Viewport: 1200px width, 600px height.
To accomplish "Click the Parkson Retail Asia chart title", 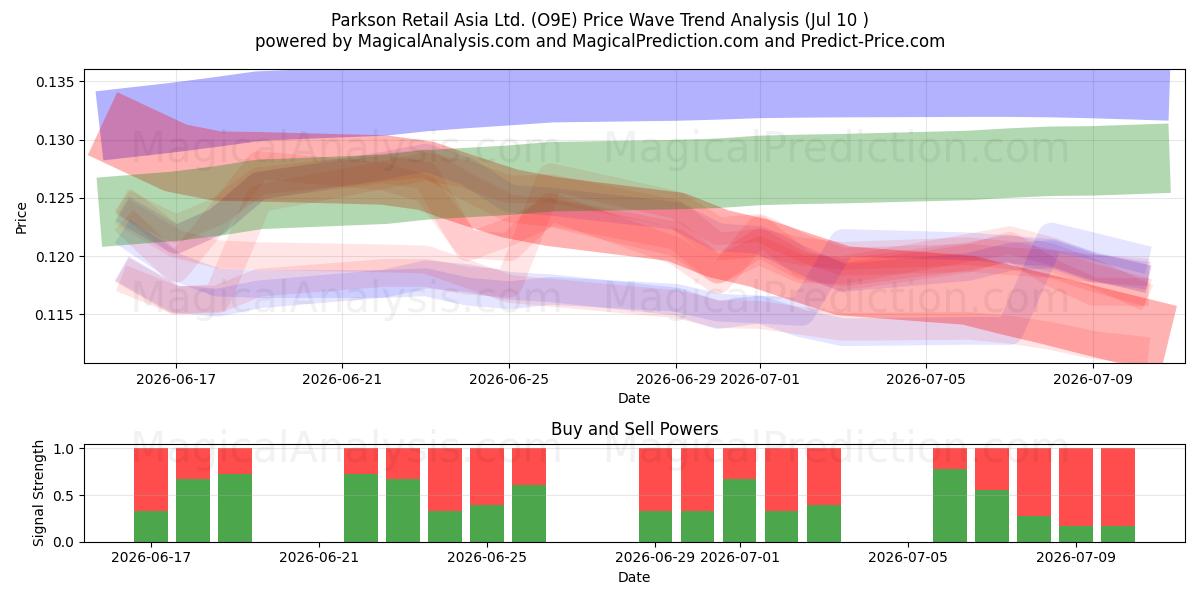I will coord(599,20).
